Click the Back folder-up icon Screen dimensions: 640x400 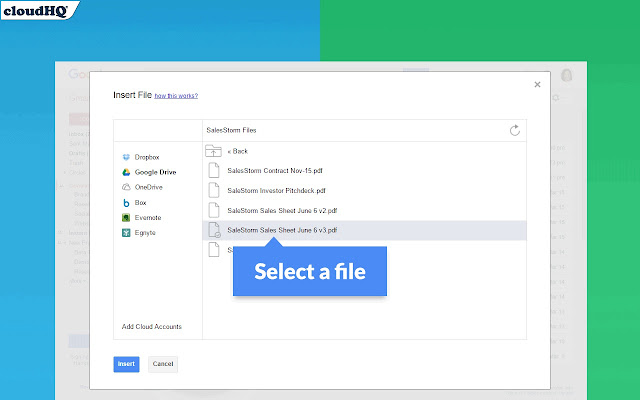coord(213,151)
